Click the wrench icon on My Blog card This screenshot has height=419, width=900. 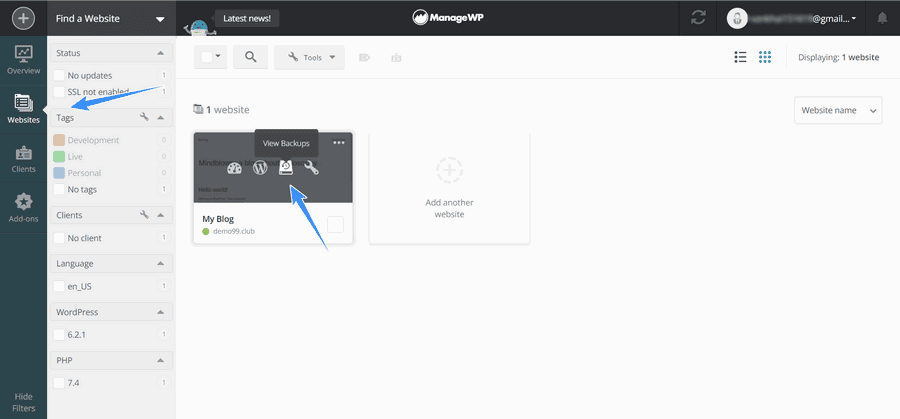pos(311,168)
